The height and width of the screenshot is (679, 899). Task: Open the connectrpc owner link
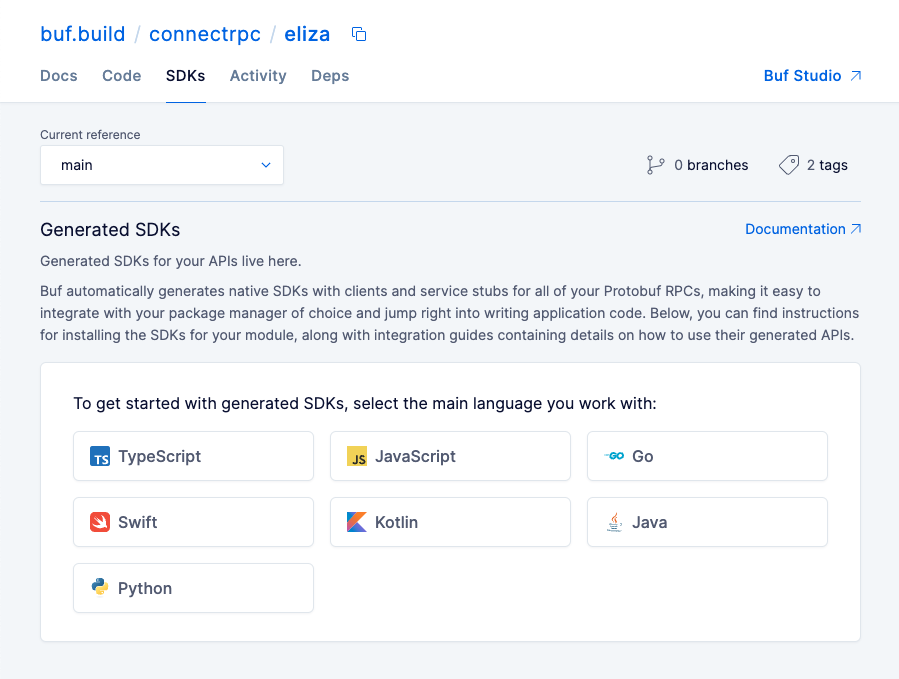(205, 34)
